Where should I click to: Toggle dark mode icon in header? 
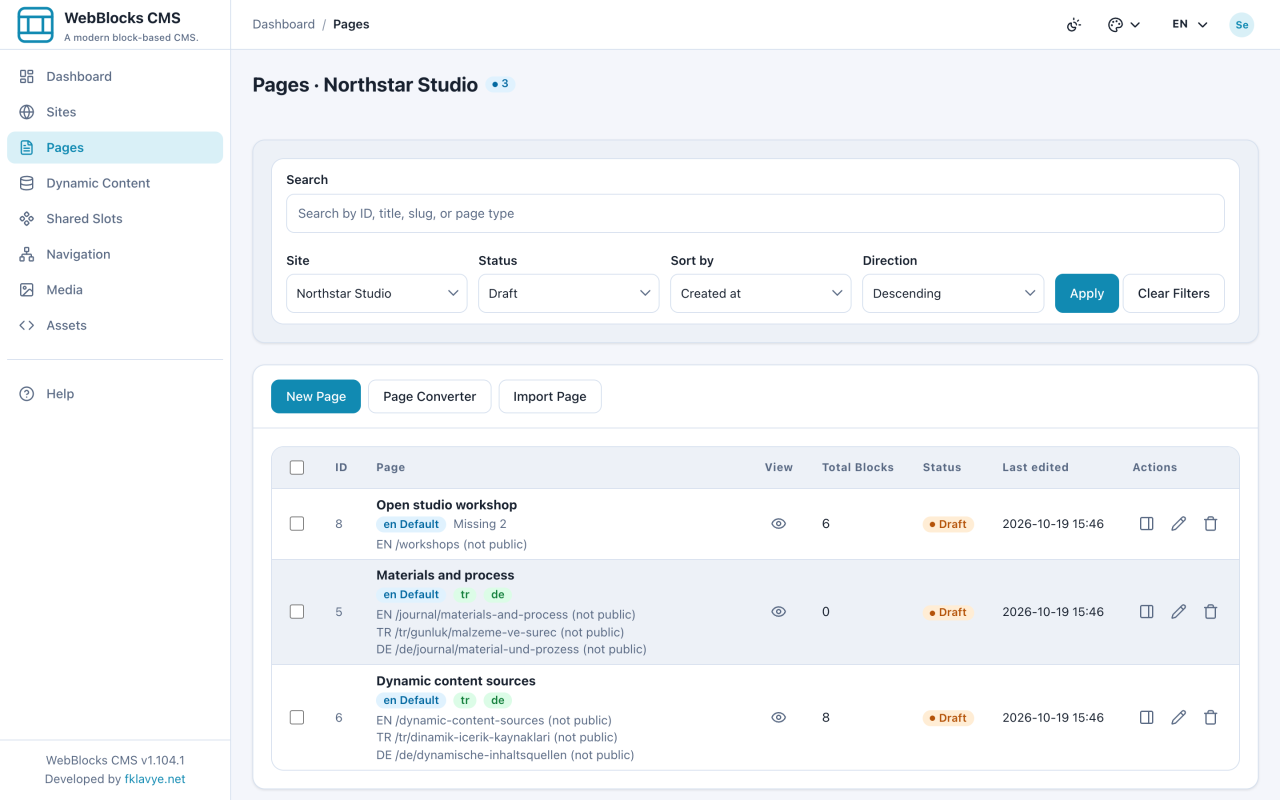pos(1074,25)
